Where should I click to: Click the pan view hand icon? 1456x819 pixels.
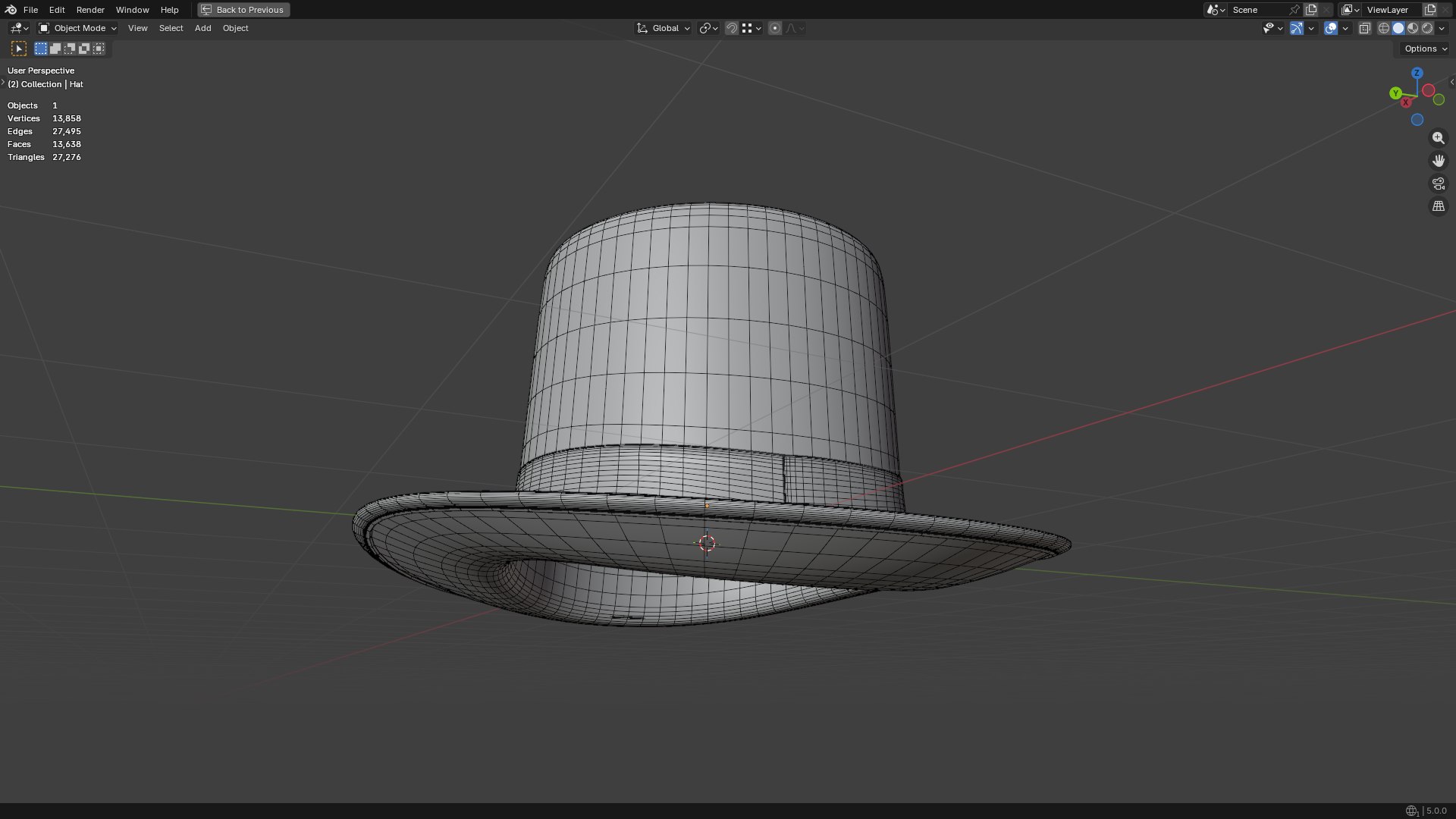click(1438, 161)
